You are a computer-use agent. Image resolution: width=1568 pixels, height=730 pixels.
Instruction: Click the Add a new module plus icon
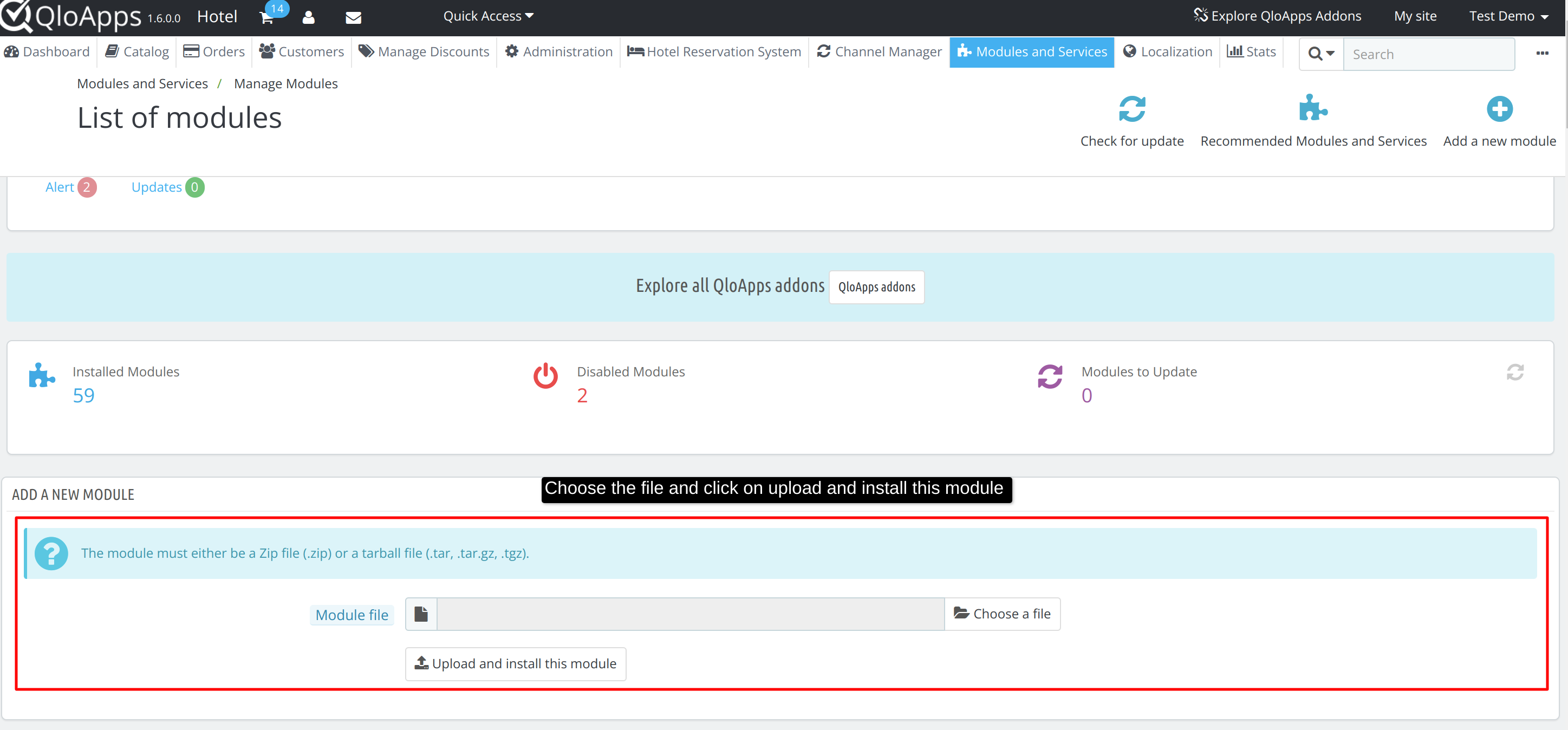click(x=1499, y=109)
